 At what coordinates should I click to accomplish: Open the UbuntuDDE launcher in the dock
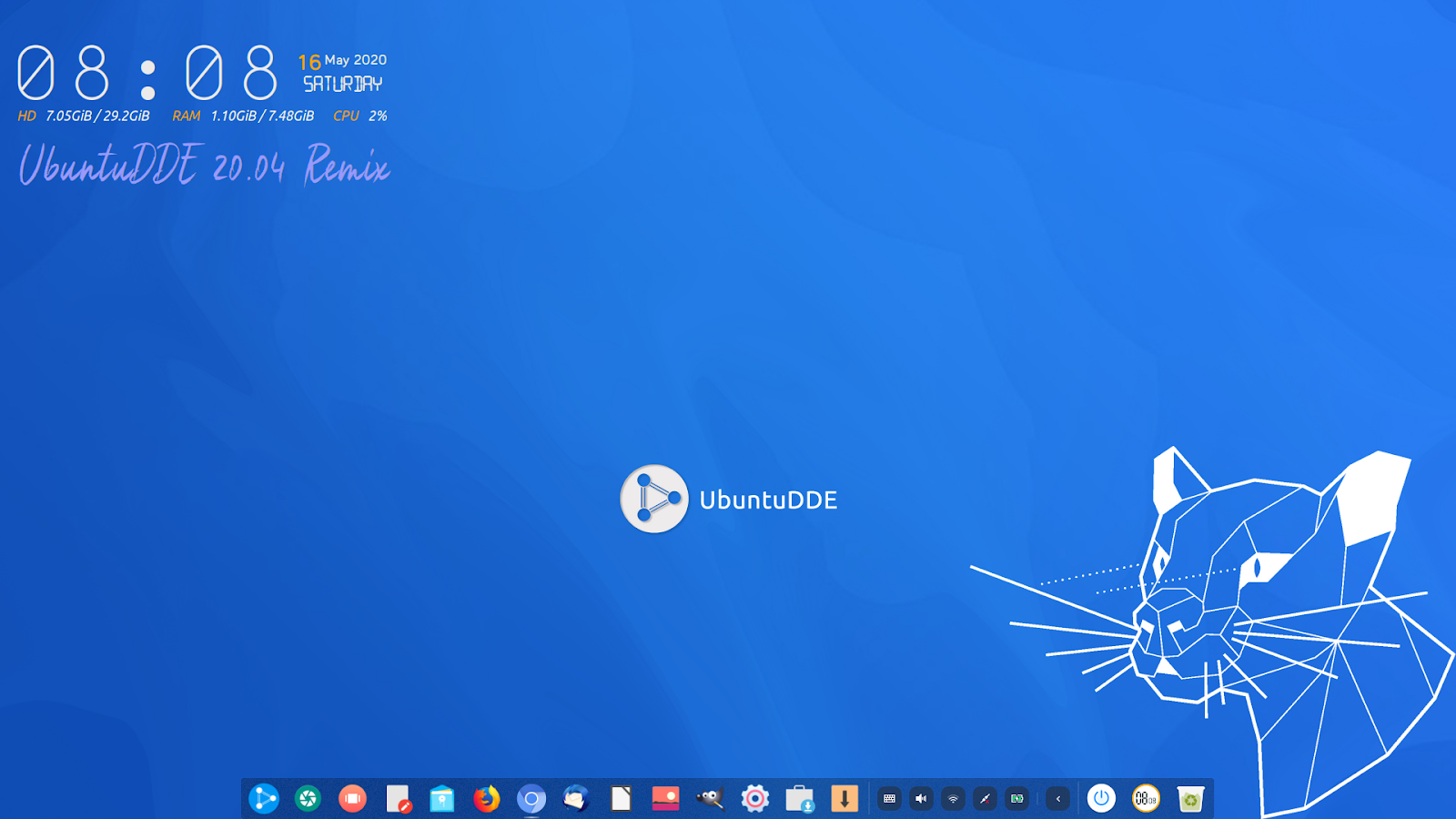click(x=264, y=799)
